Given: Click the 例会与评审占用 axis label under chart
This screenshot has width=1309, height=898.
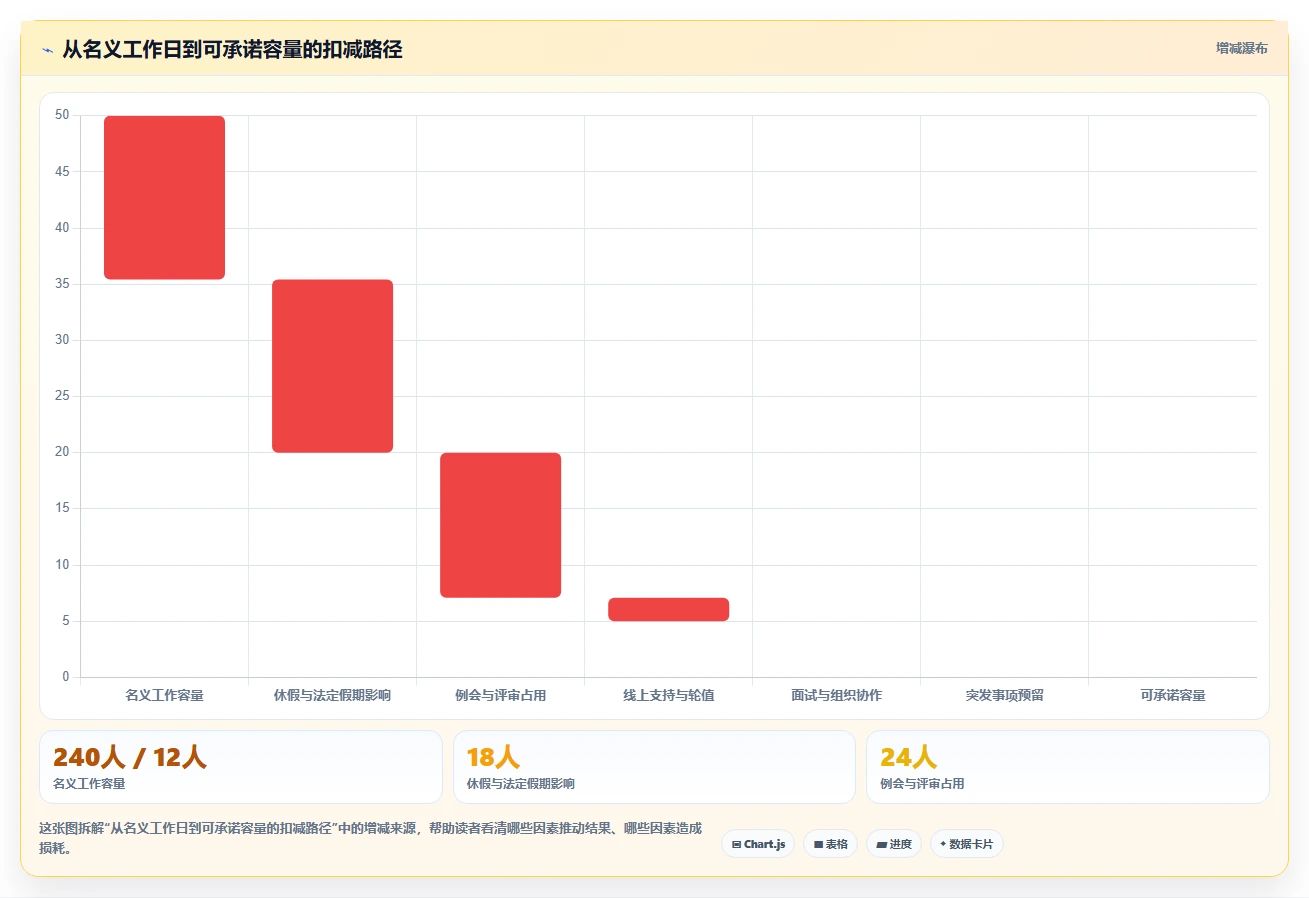Looking at the screenshot, I should [501, 695].
